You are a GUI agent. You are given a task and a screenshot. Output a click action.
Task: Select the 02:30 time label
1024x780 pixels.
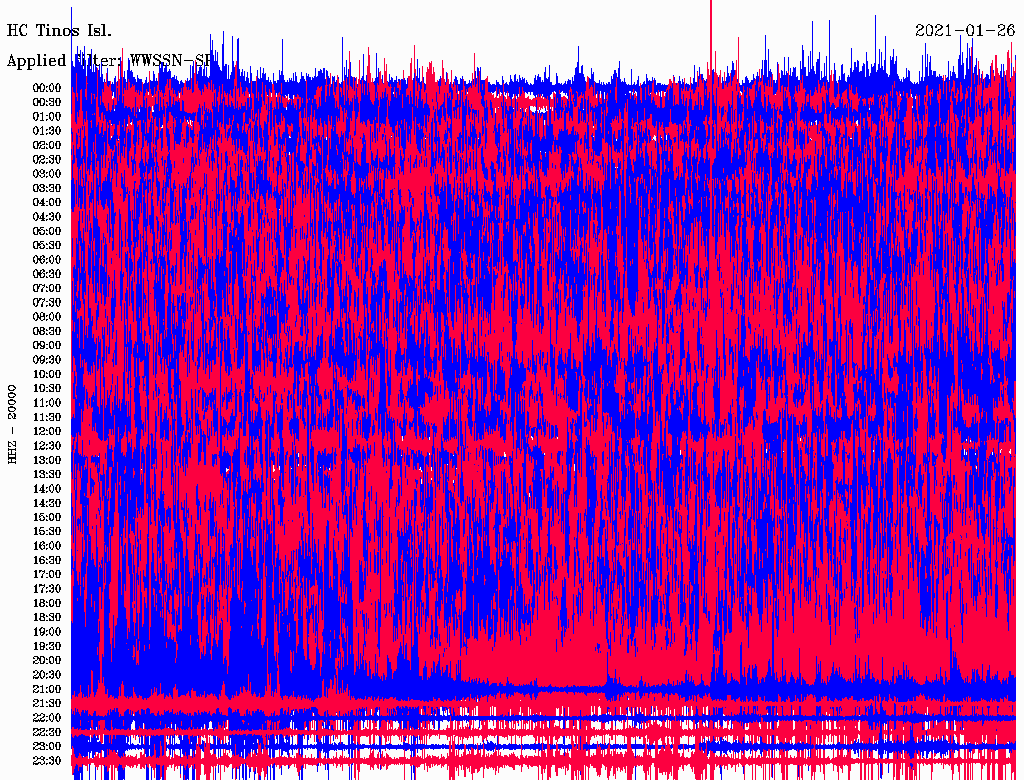(46, 160)
